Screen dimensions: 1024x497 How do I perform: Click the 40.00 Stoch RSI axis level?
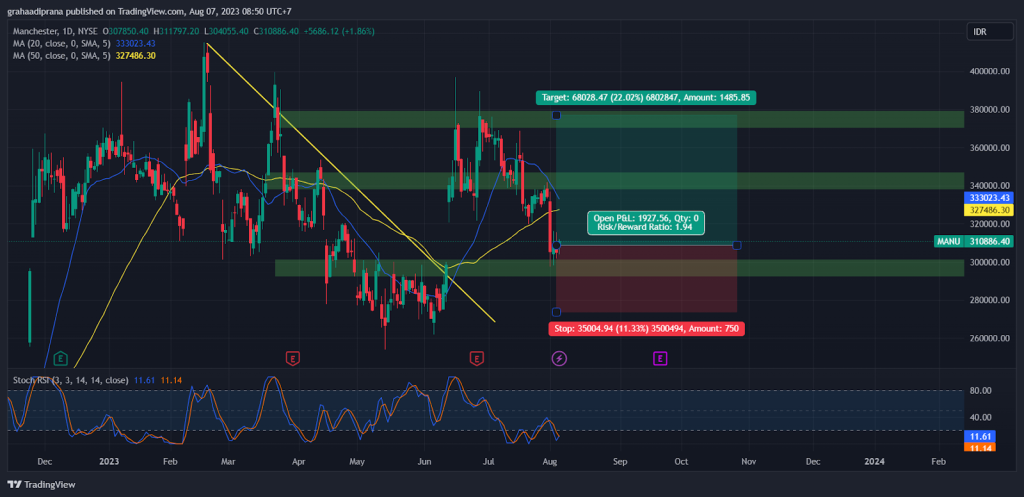coord(982,417)
